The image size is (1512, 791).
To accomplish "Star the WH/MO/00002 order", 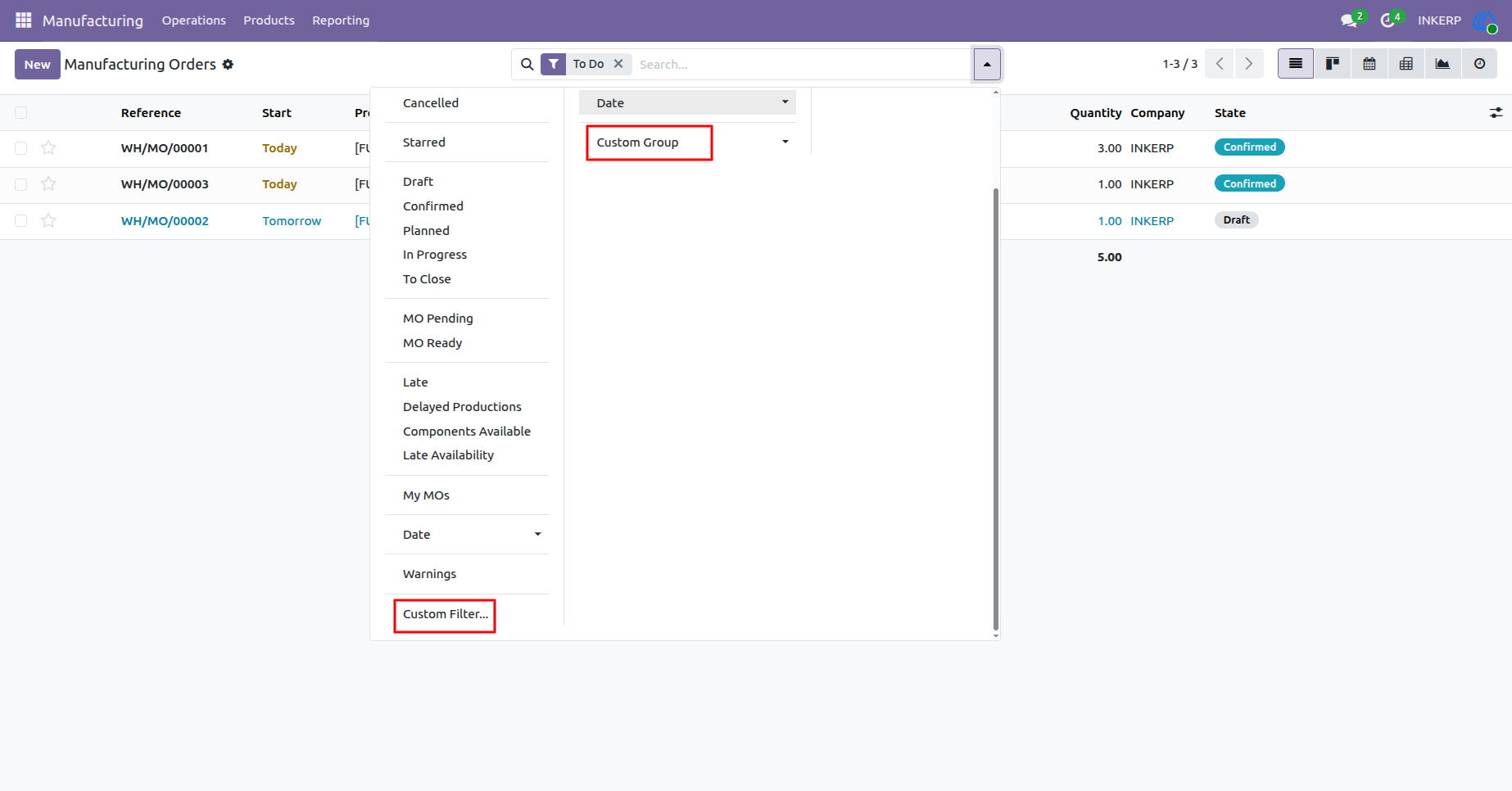I will click(x=48, y=220).
